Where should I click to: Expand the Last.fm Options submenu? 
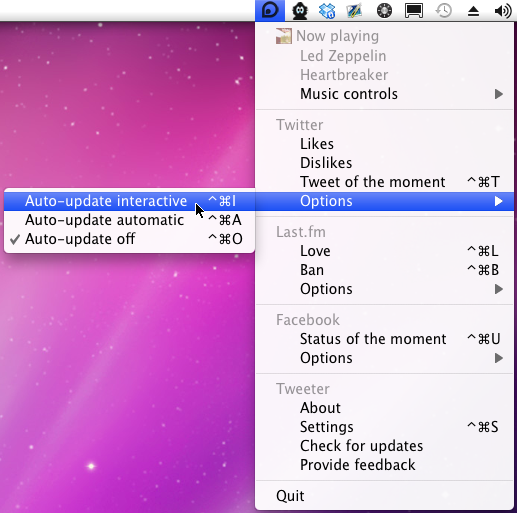tap(384, 289)
